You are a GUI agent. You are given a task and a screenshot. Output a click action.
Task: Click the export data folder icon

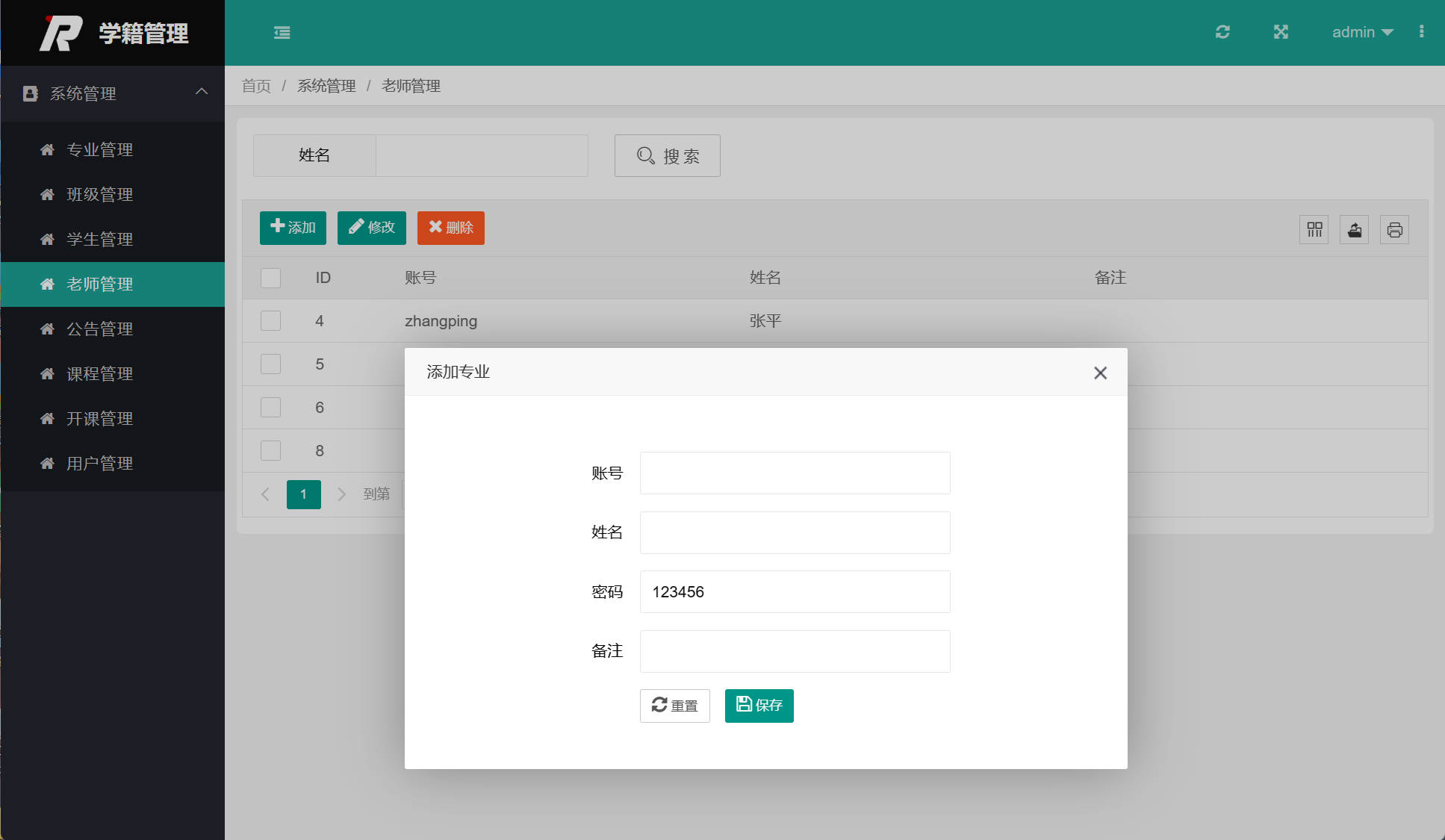pyautogui.click(x=1355, y=229)
